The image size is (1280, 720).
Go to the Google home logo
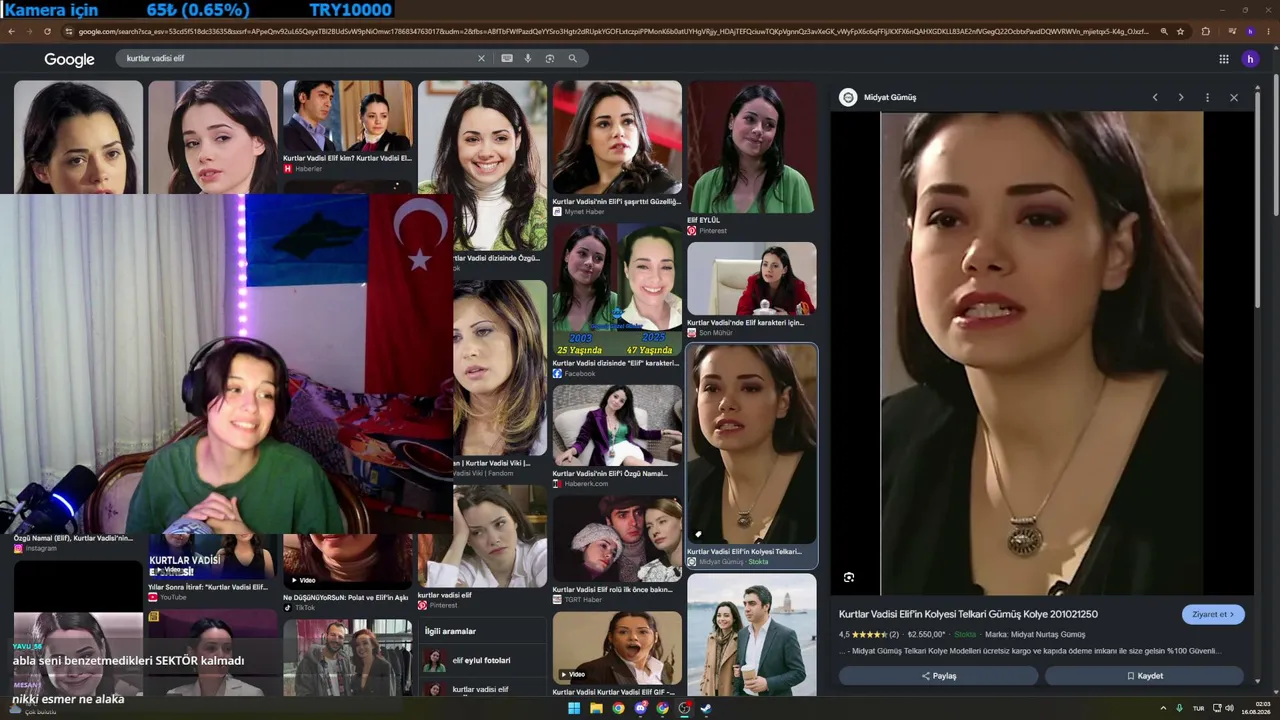[69, 59]
